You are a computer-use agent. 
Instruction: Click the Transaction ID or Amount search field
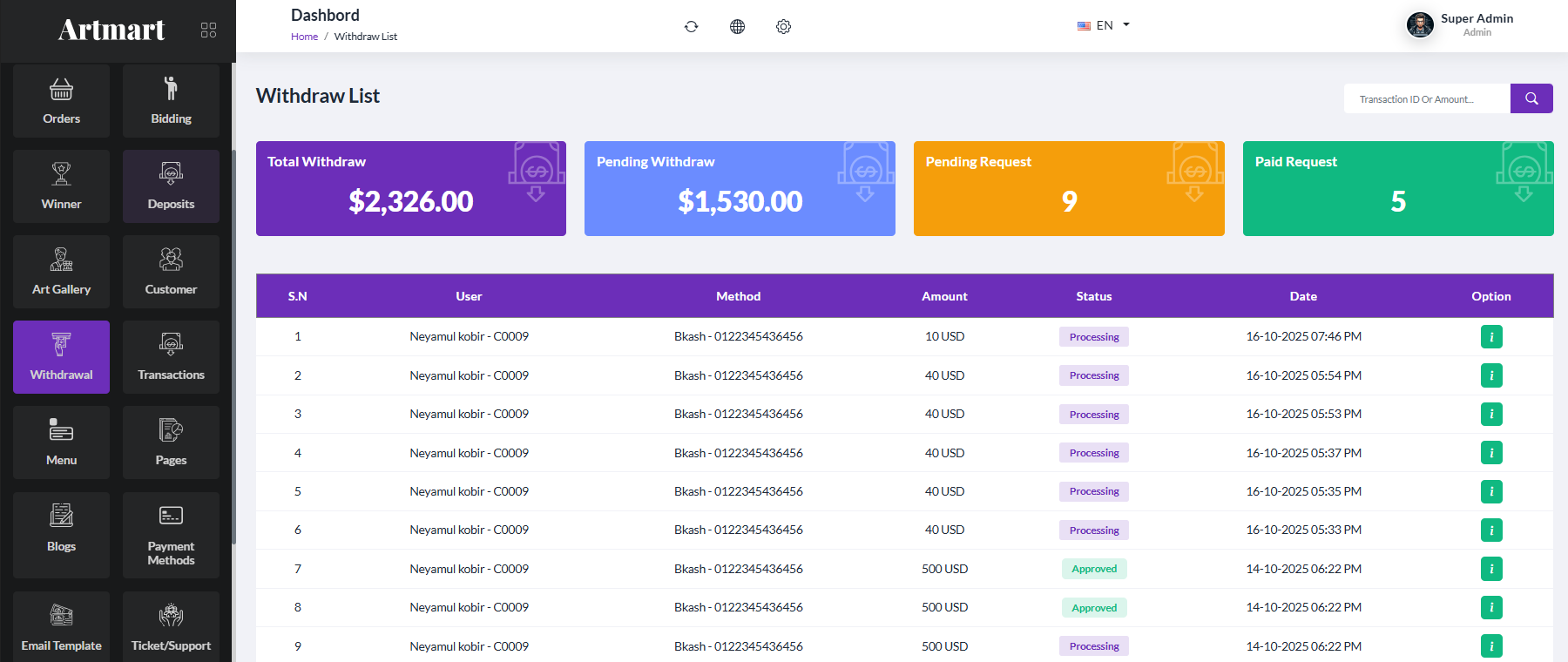(1427, 98)
